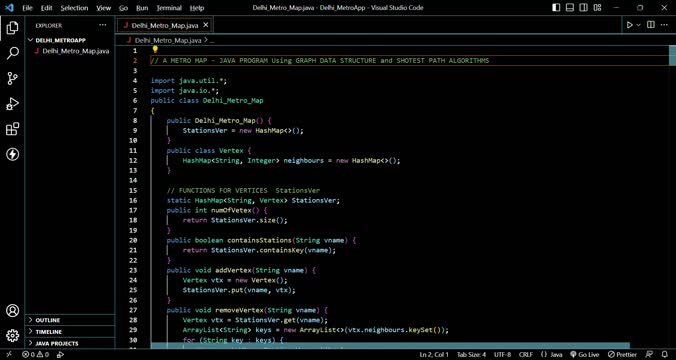Open the feedback icon in status bar

point(649,354)
